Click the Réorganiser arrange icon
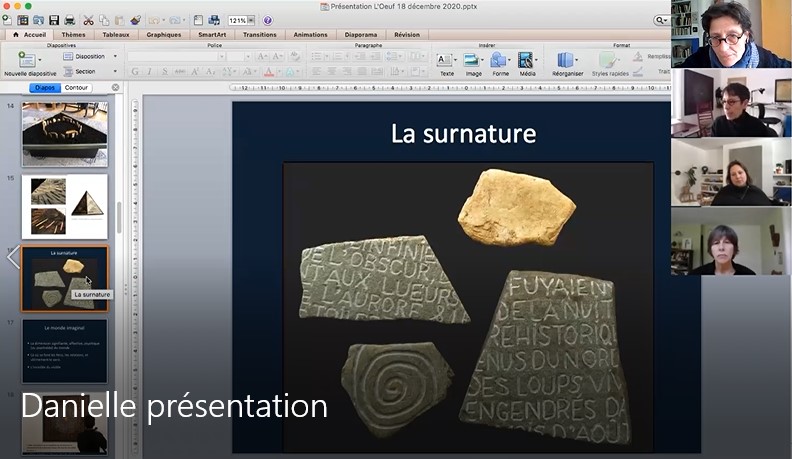 pos(566,63)
